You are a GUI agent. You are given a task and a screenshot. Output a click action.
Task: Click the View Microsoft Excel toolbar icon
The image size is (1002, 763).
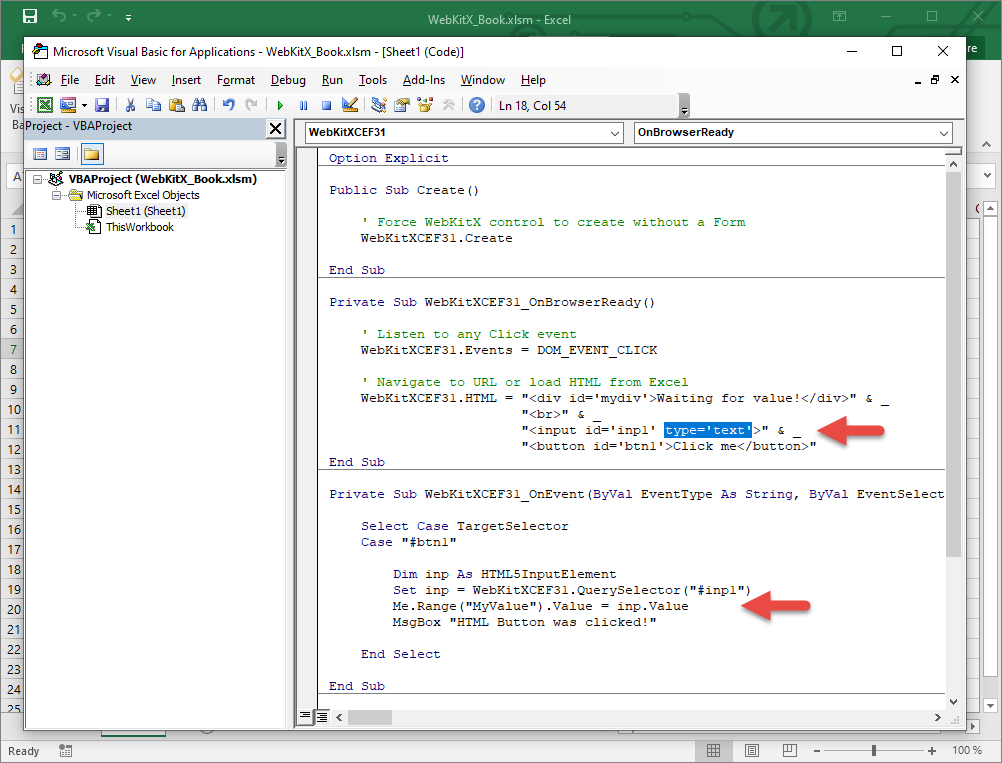(45, 105)
